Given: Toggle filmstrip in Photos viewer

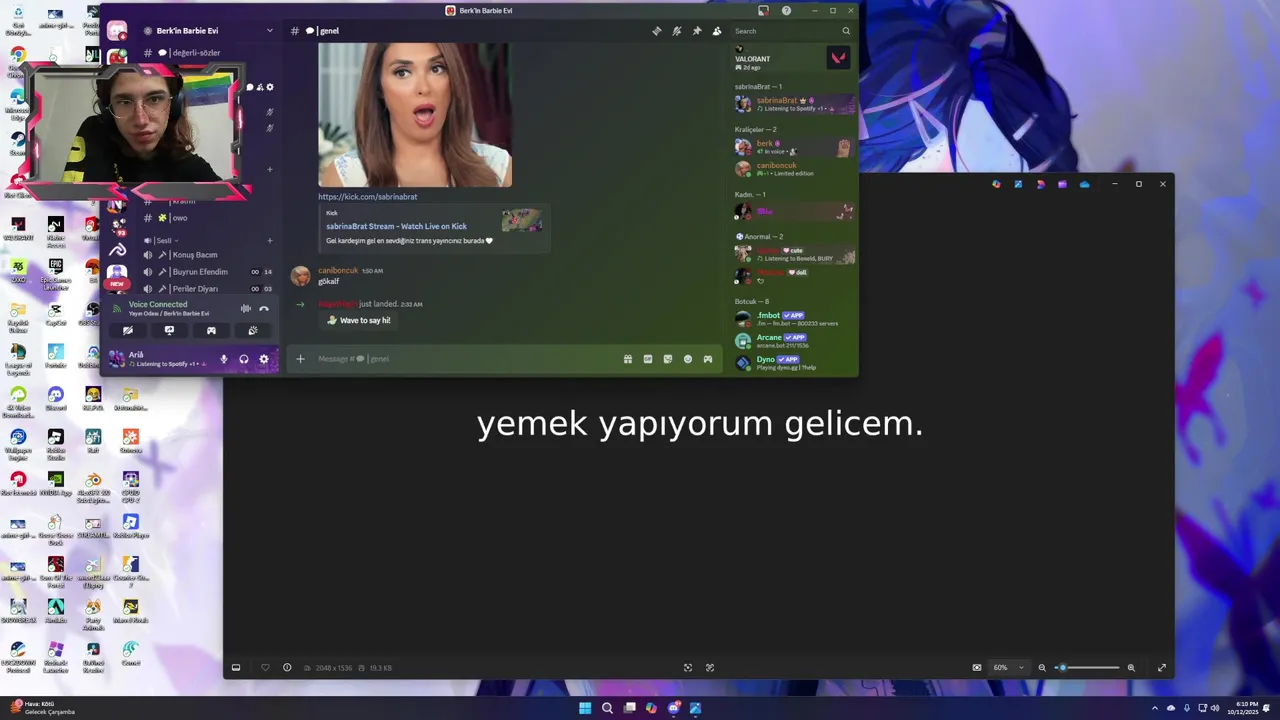Looking at the screenshot, I should click(236, 668).
